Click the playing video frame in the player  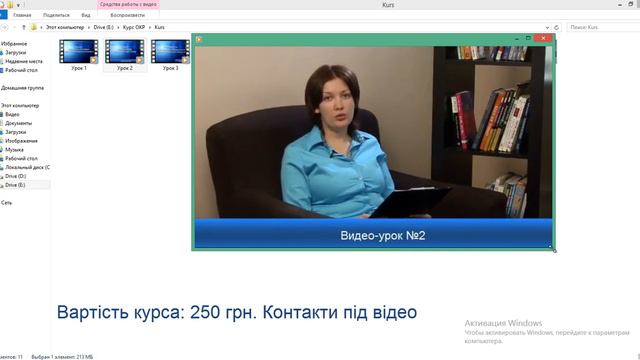(373, 132)
